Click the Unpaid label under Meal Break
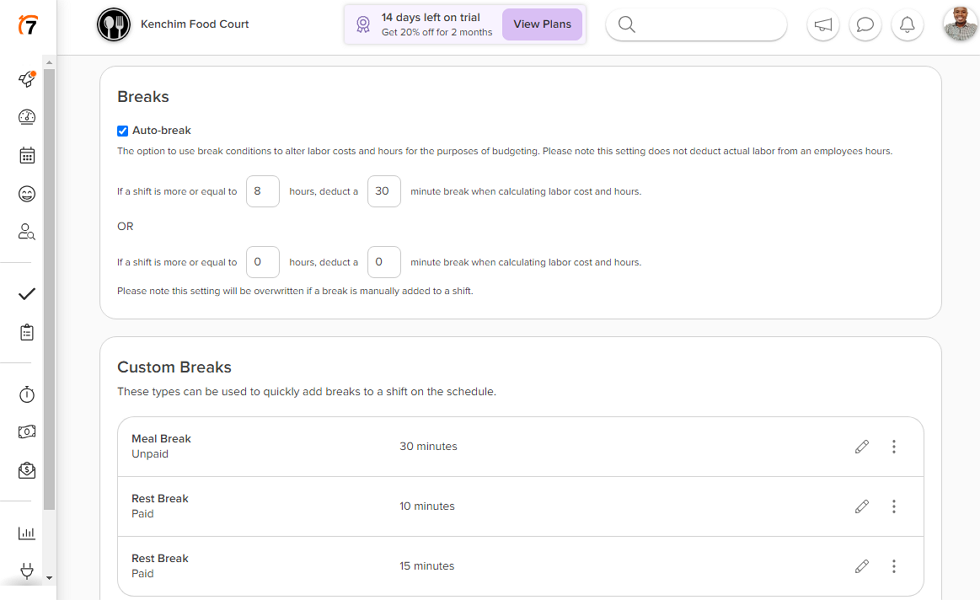The width and height of the screenshot is (980, 600). click(150, 454)
